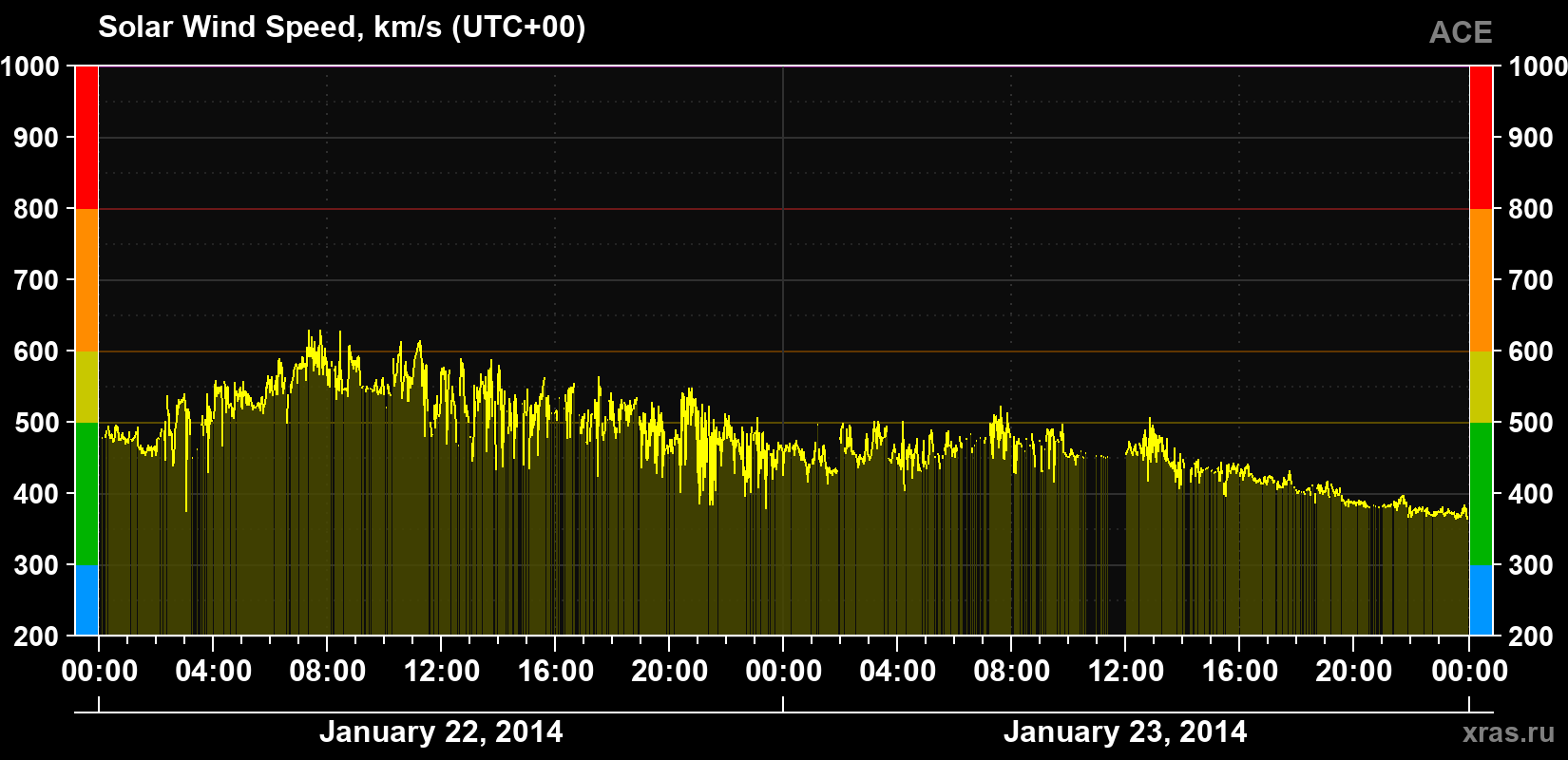Image resolution: width=1568 pixels, height=760 pixels.
Task: Click the midnight 00:00 label between the two dates
Action: [784, 672]
